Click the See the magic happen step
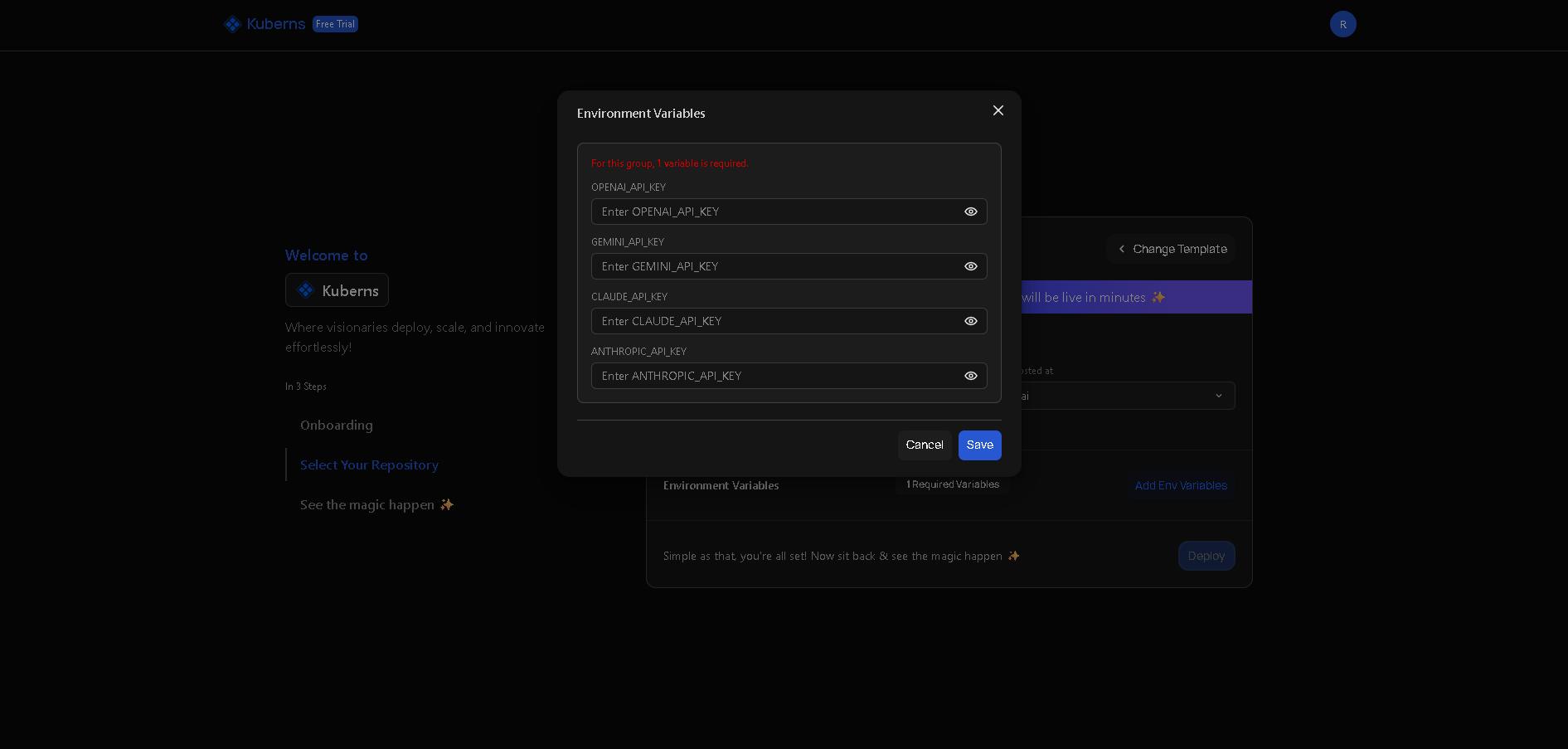 [367, 504]
